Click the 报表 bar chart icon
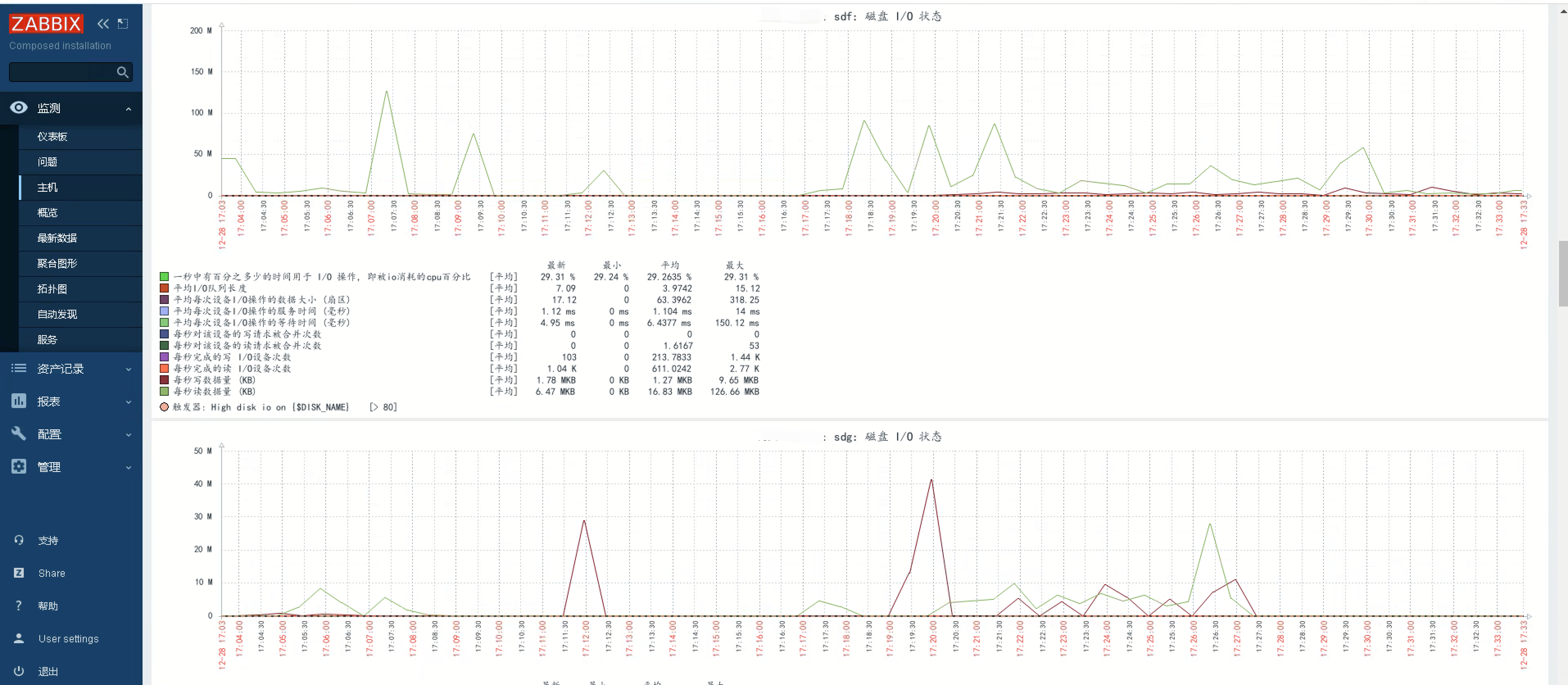The height and width of the screenshot is (685, 1568). pos(19,401)
